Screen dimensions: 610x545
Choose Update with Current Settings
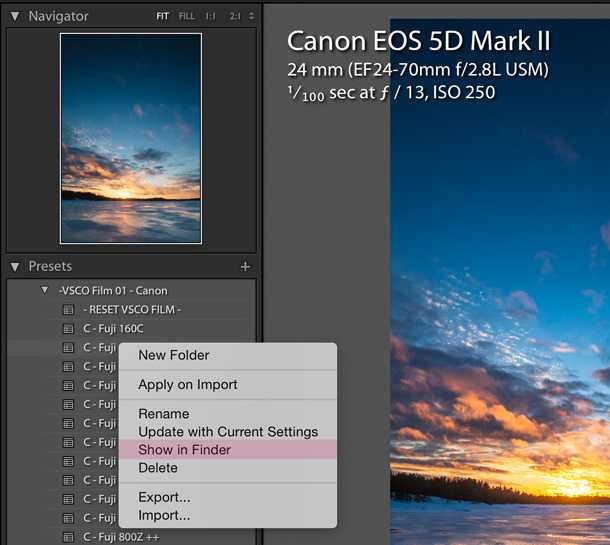point(228,432)
